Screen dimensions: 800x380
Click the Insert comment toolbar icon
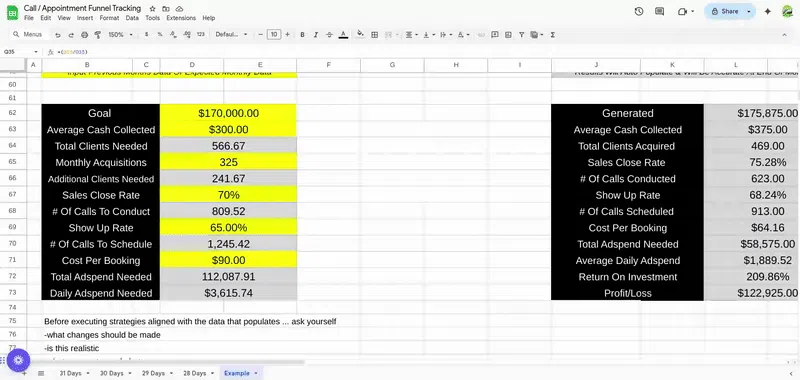pos(494,35)
